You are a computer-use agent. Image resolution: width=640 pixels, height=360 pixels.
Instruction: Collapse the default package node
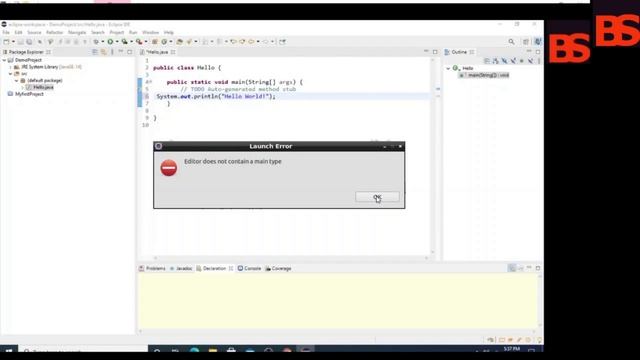tap(17, 81)
